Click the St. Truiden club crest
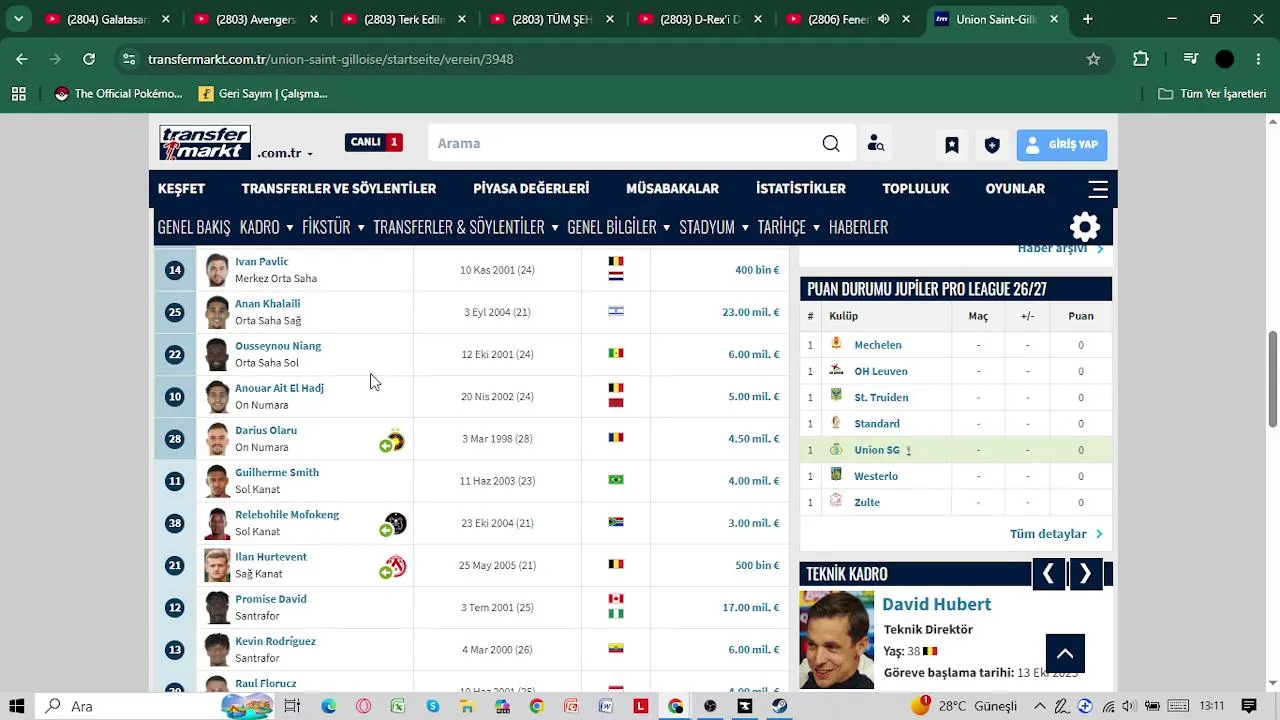The image size is (1280, 720). 836,396
